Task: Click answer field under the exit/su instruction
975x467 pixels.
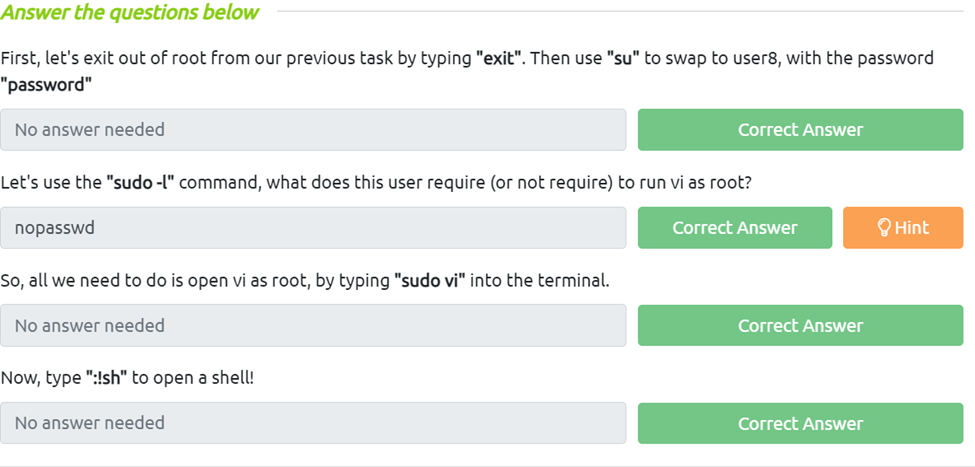Action: pyautogui.click(x=313, y=130)
